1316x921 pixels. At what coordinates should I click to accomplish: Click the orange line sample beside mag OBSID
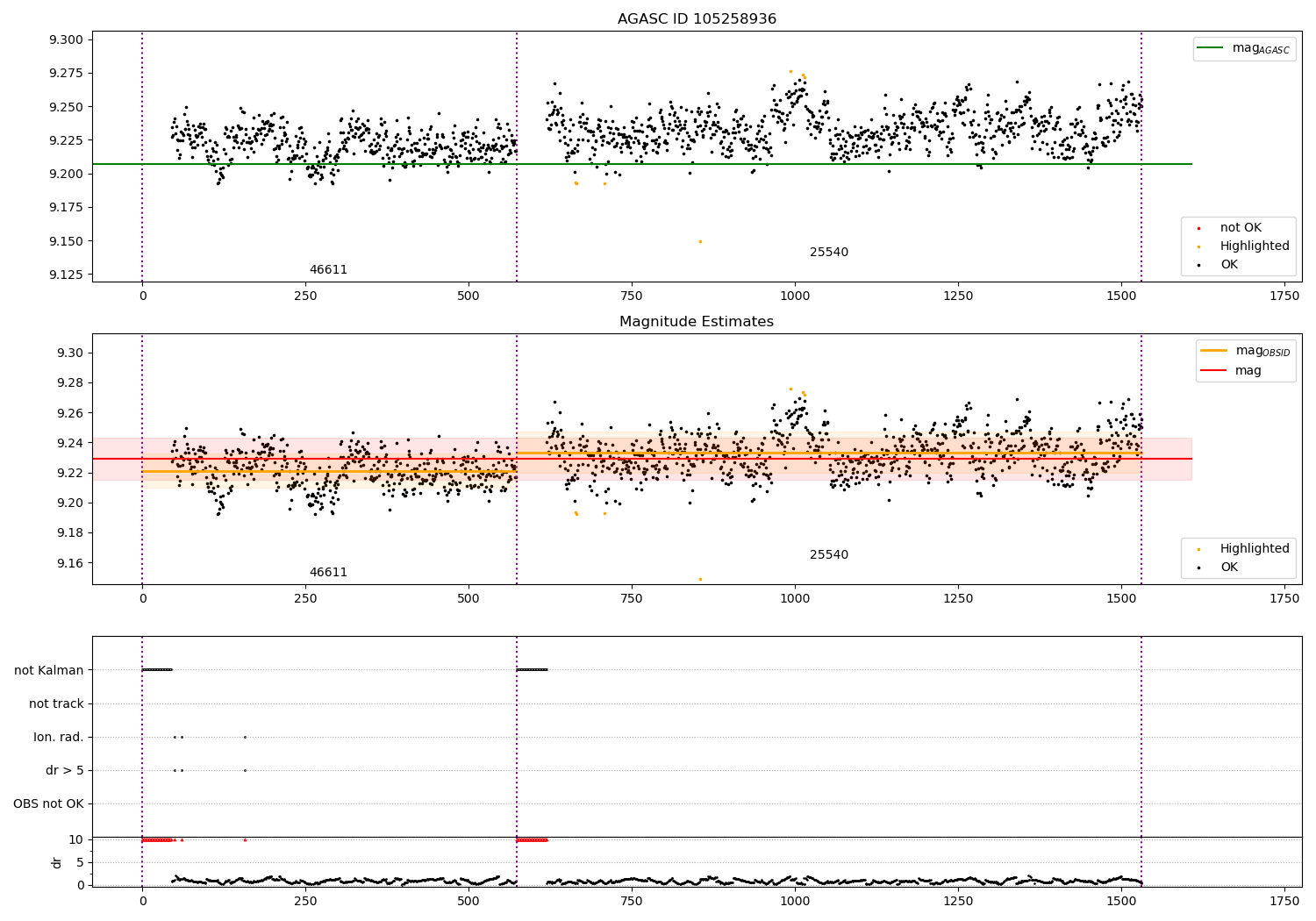tap(1214, 351)
